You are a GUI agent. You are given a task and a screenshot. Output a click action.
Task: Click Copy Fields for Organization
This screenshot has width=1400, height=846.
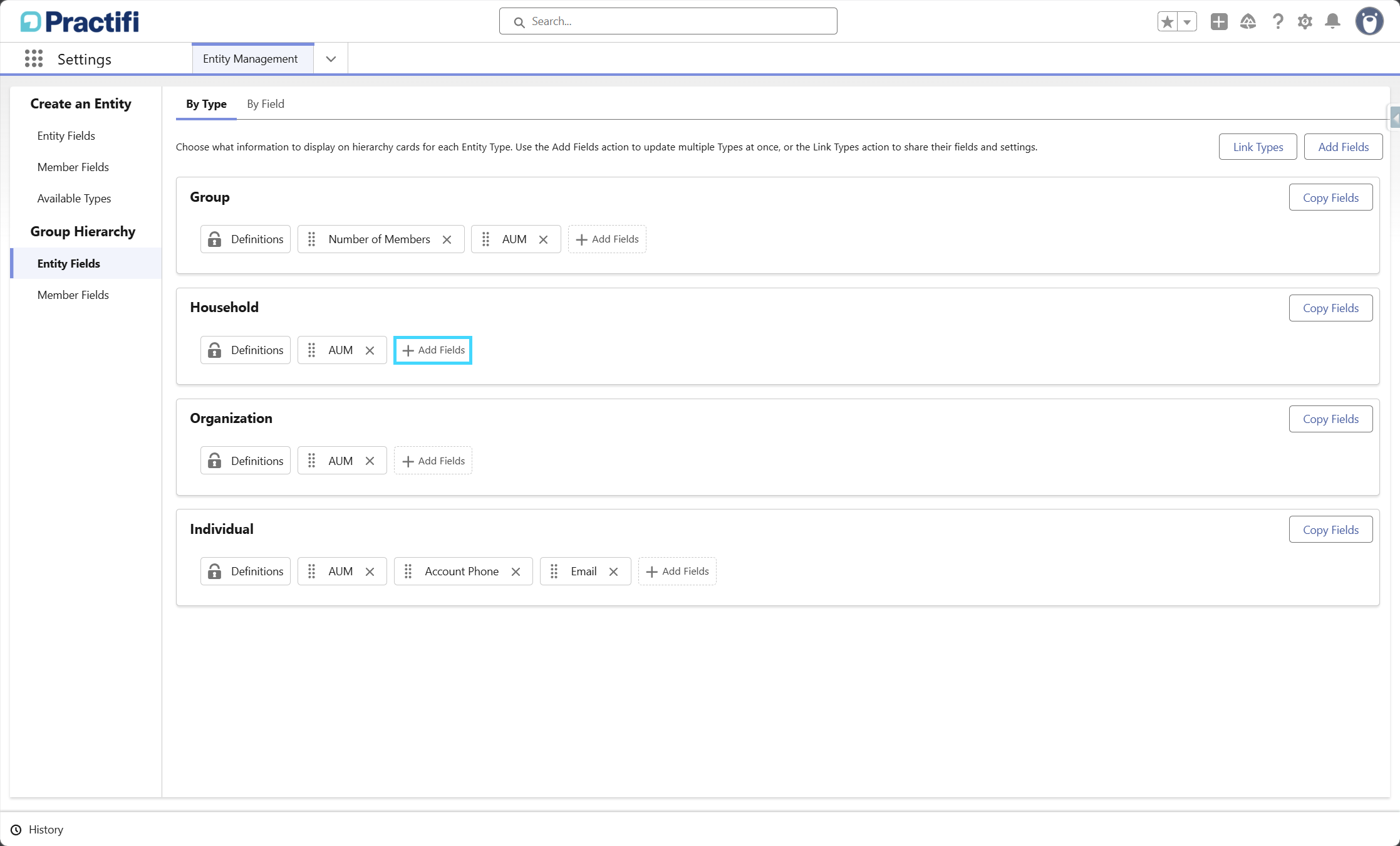1330,419
